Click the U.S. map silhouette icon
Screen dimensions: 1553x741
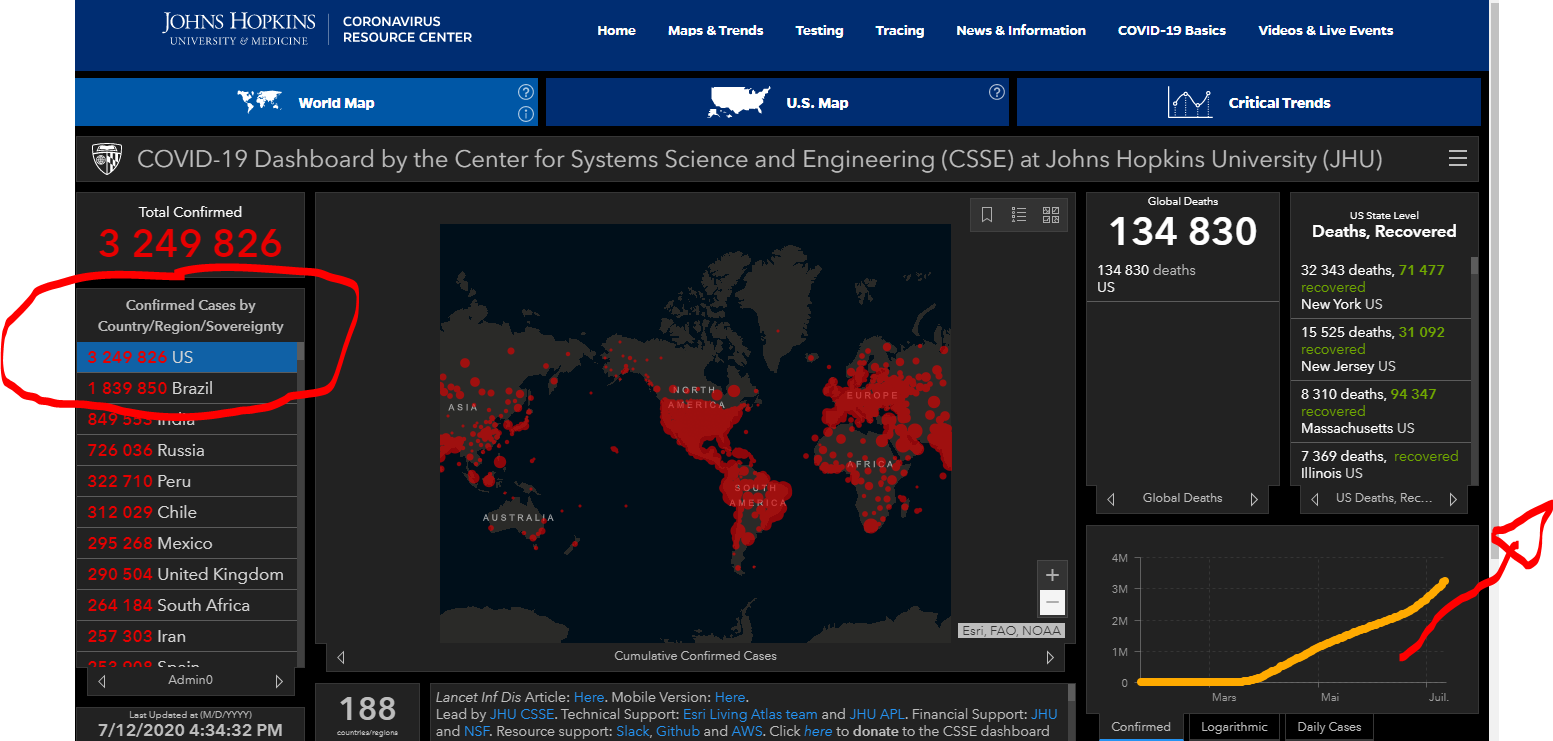(x=741, y=102)
